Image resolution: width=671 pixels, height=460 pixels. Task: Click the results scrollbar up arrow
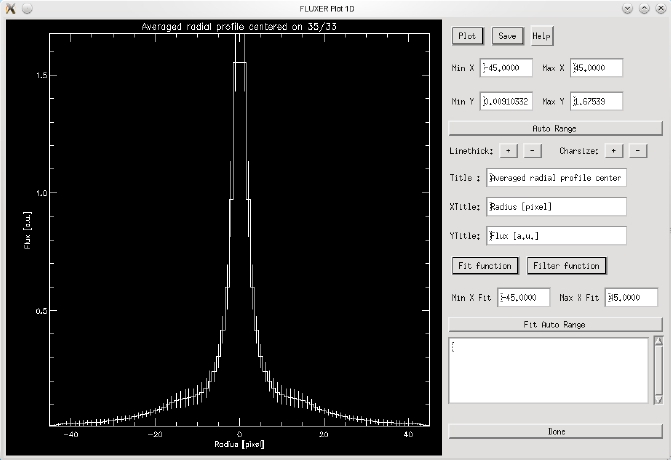pyautogui.click(x=659, y=341)
